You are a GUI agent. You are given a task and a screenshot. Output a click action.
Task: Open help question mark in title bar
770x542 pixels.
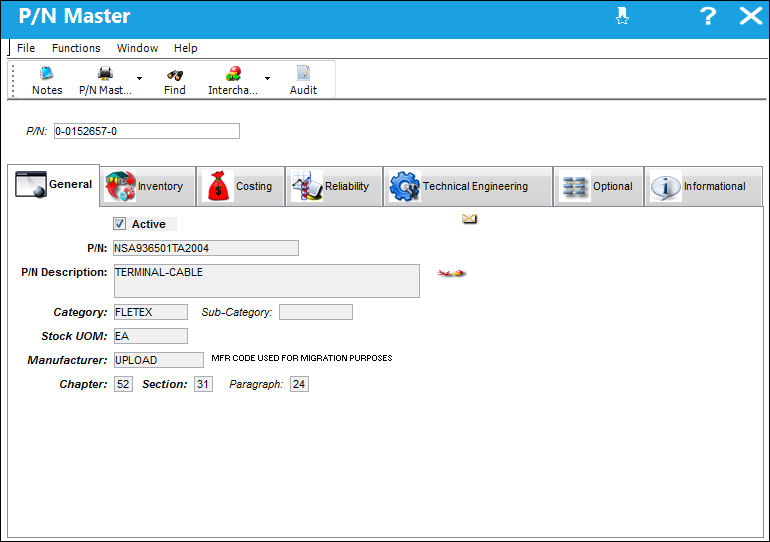click(x=708, y=16)
